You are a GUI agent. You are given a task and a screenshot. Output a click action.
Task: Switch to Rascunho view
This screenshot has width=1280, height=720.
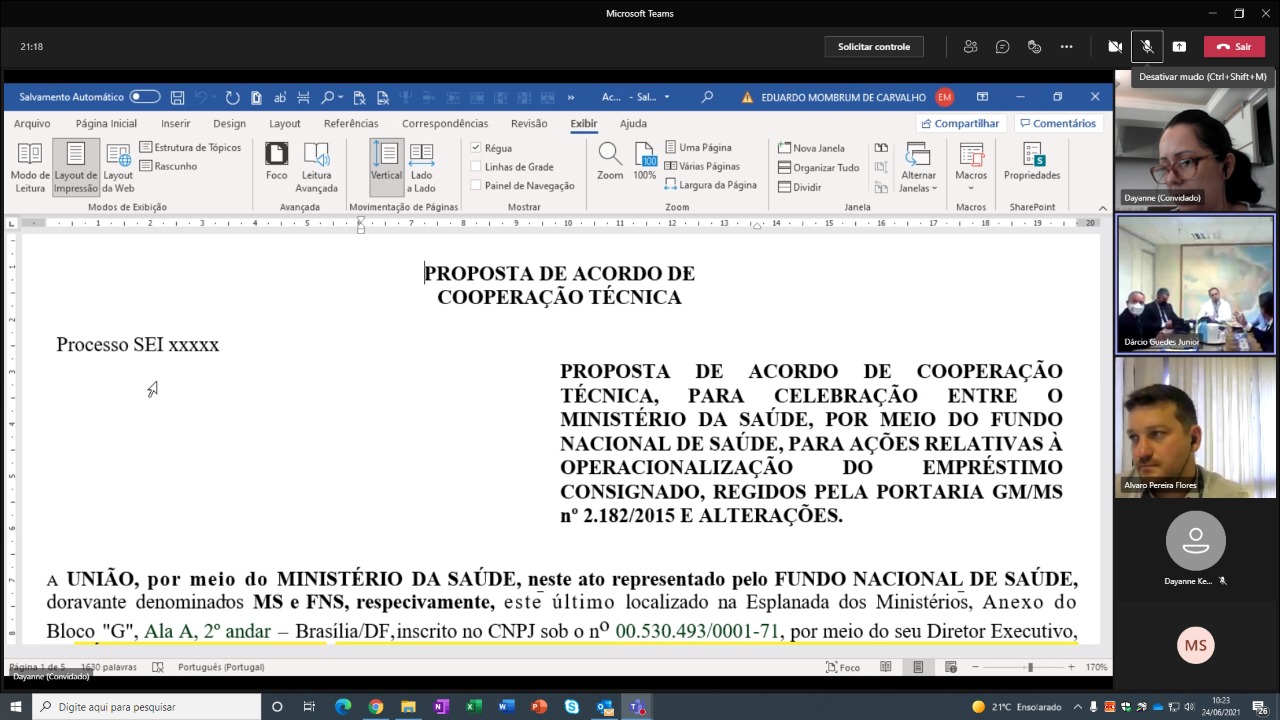coord(168,166)
